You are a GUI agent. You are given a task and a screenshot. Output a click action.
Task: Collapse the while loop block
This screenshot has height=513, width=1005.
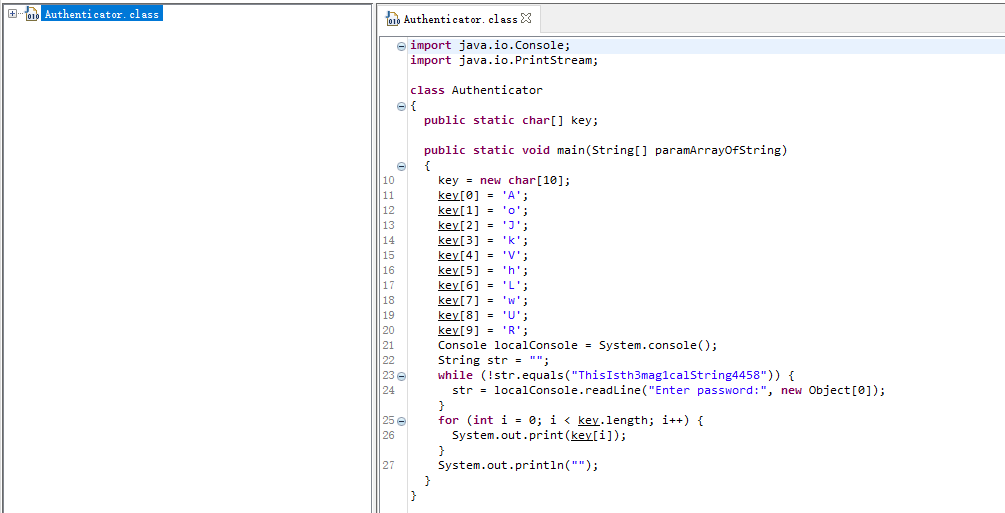[401, 376]
